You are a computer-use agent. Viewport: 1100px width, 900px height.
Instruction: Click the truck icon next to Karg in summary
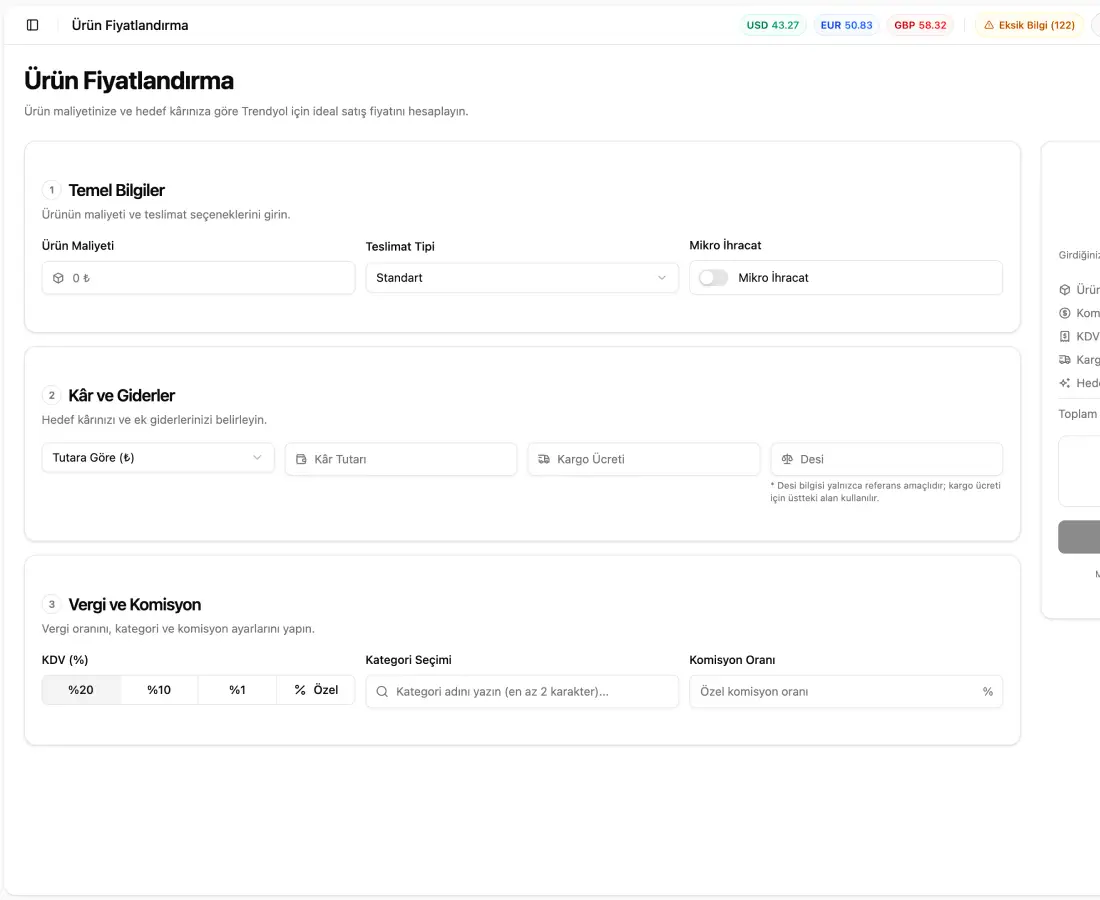pos(1065,360)
